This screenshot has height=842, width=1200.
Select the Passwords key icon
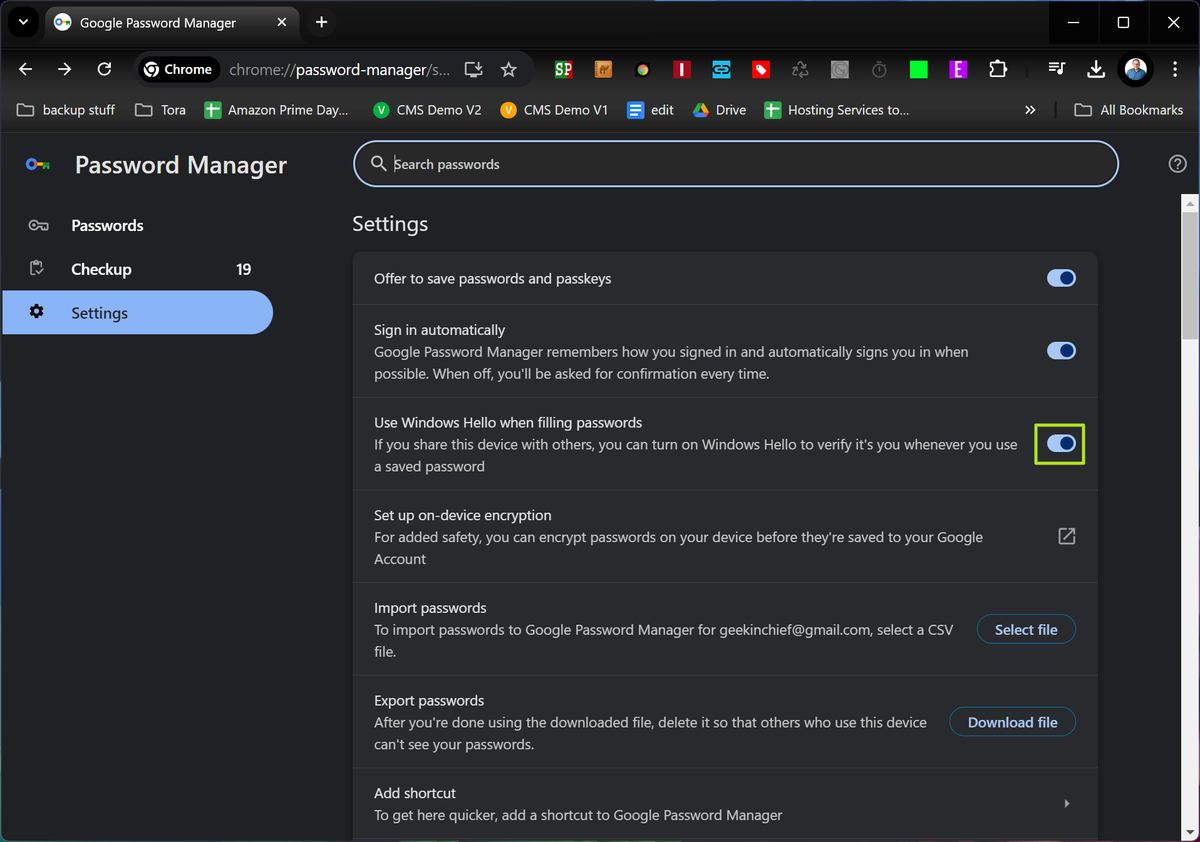38,225
